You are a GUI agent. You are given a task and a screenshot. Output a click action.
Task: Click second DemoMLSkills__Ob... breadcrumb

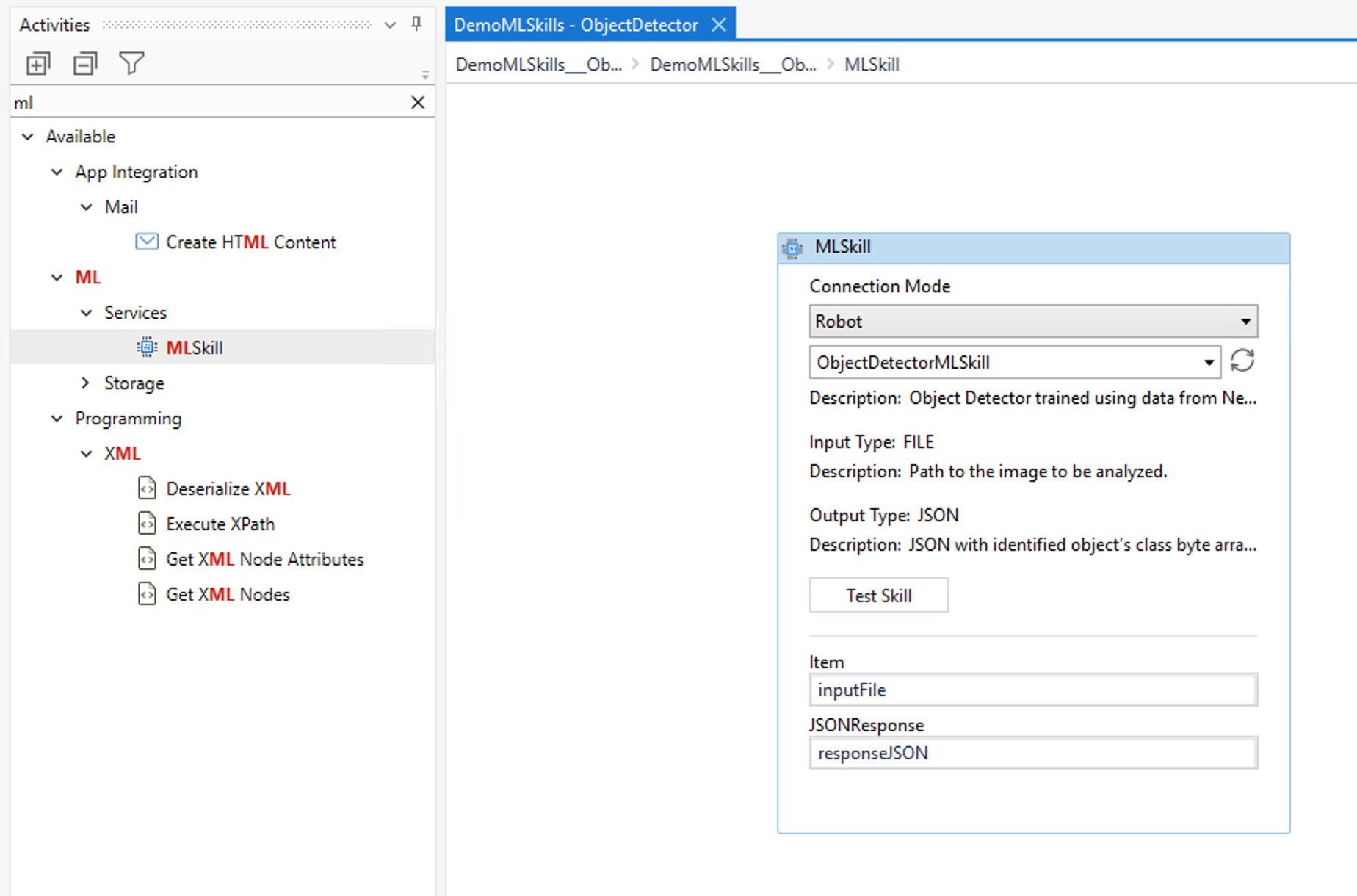[x=733, y=65]
